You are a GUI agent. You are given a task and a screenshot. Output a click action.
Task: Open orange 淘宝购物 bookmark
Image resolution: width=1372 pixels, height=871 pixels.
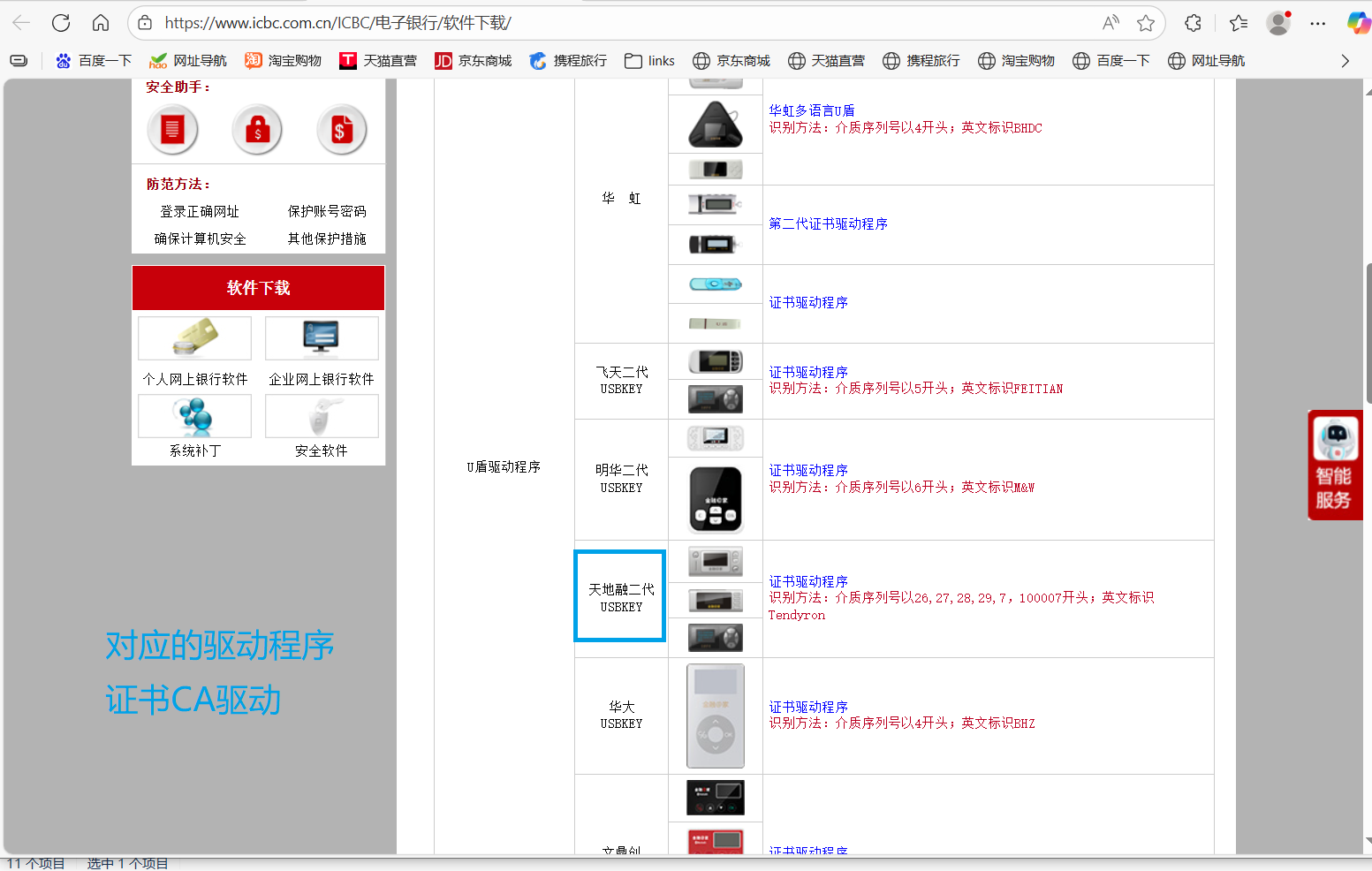[x=283, y=61]
